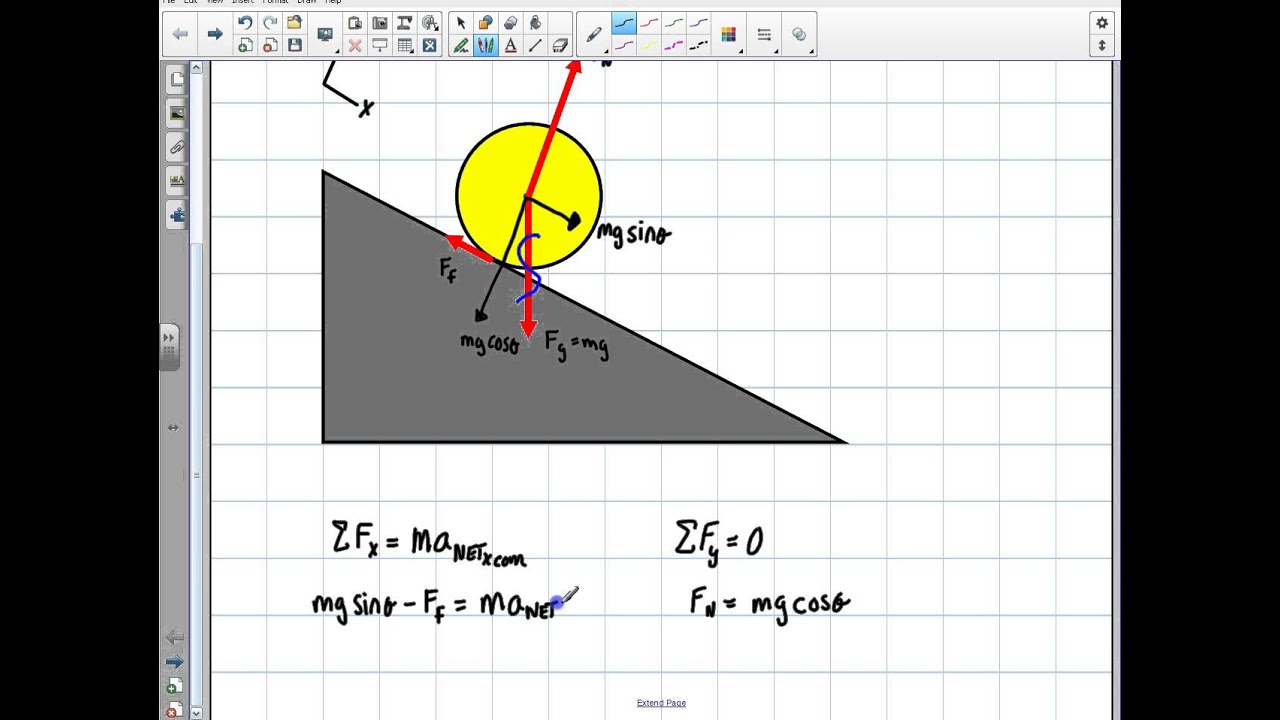This screenshot has width=1280, height=720.
Task: Choose the Text tool
Action: click(x=511, y=46)
